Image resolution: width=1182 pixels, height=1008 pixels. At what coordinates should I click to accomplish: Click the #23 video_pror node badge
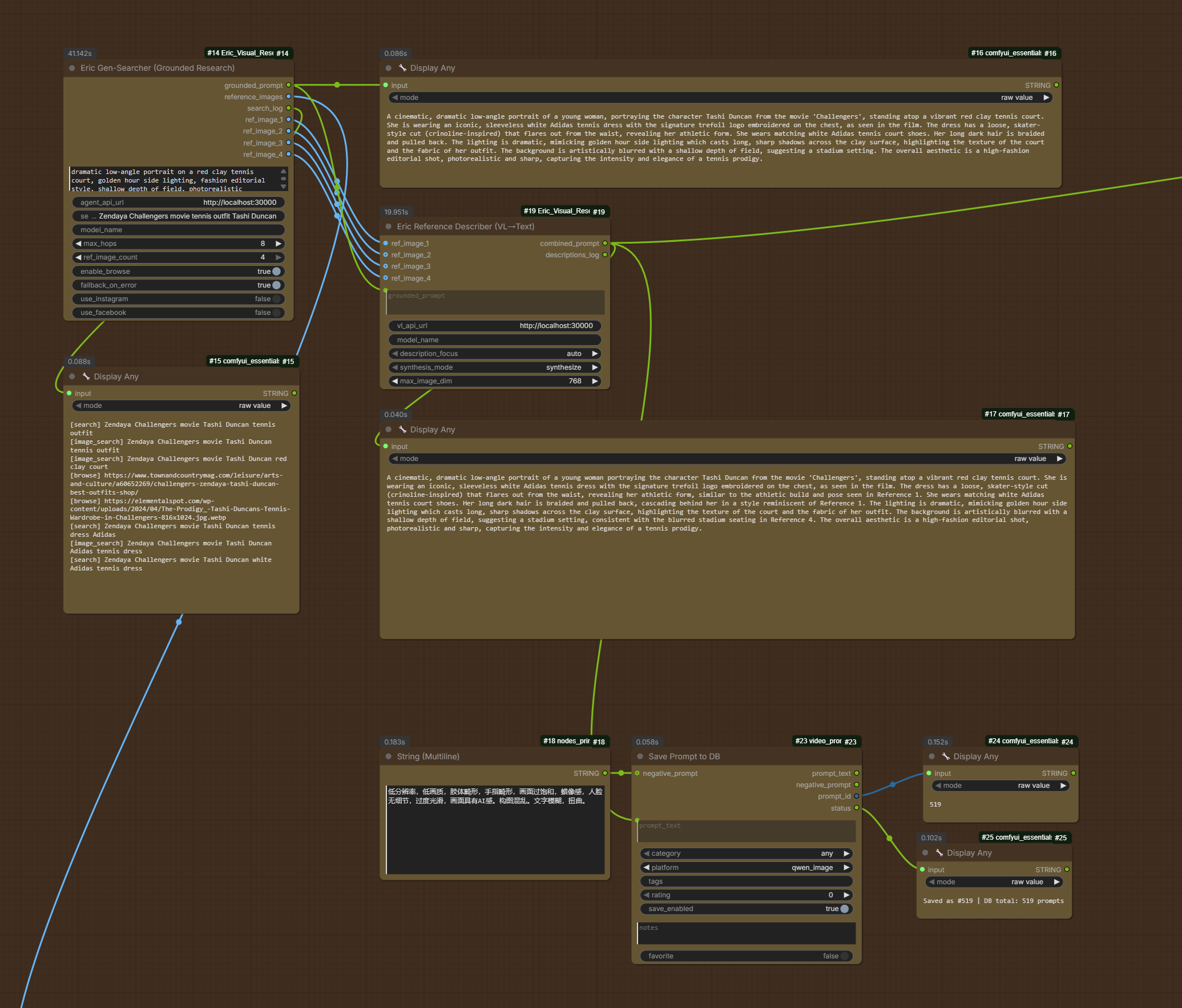click(826, 741)
